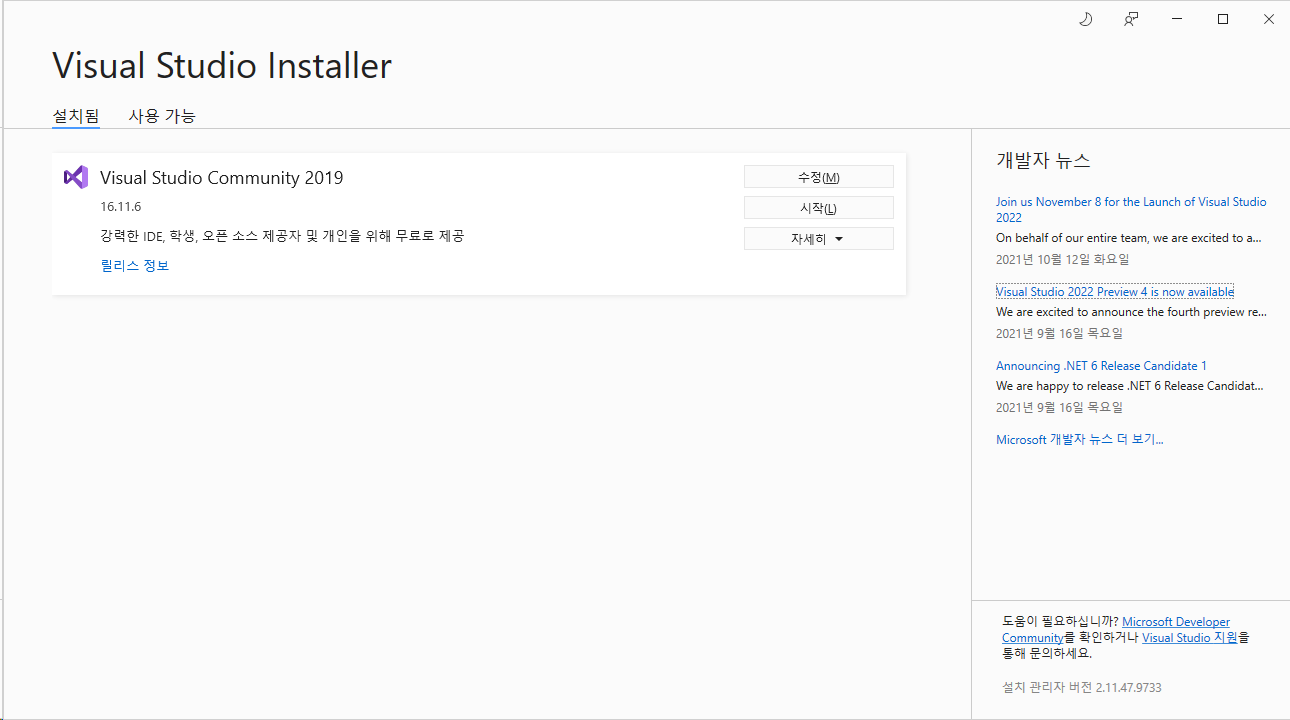The height and width of the screenshot is (720, 1290).
Task: Open Visual Studio 2022 Preview 4 link
Action: pyautogui.click(x=1115, y=292)
